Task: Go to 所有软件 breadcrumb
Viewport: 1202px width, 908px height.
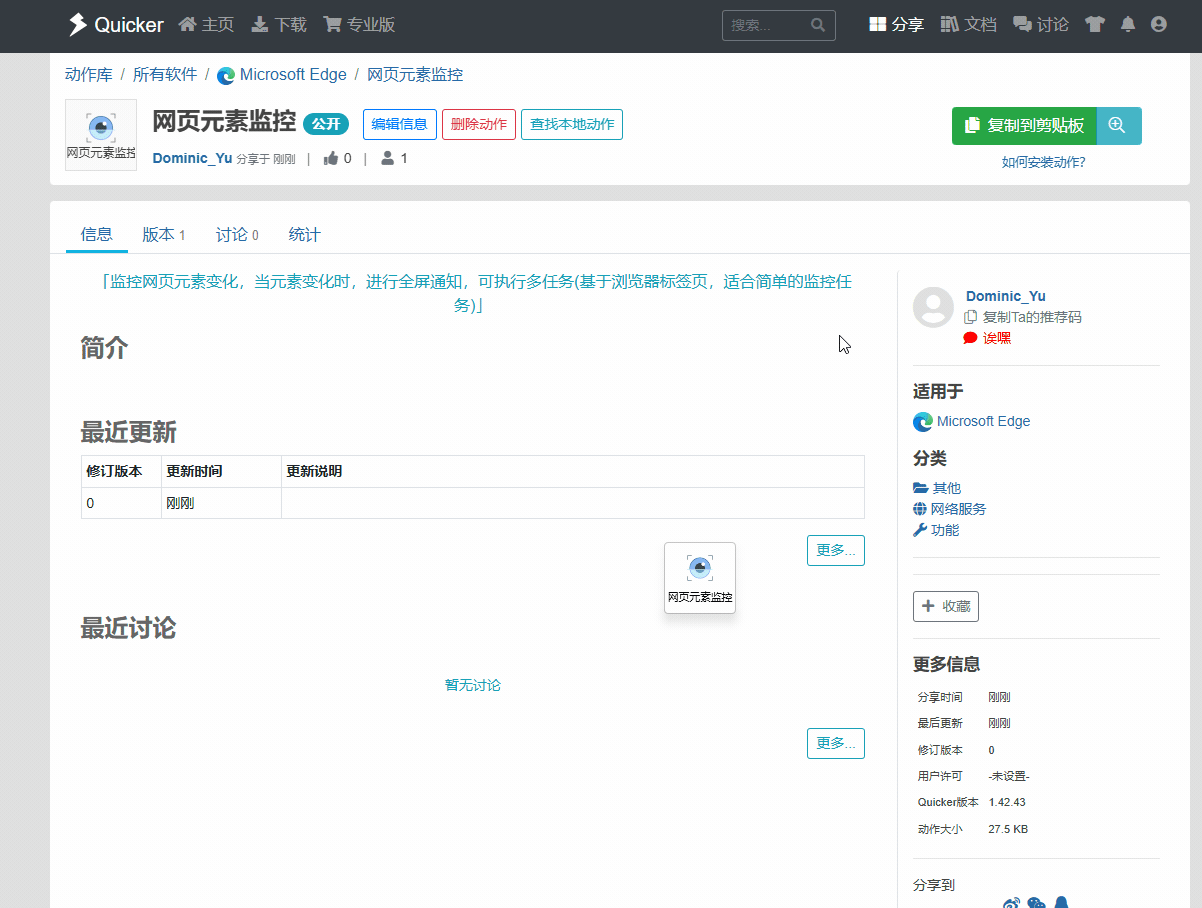Action: 165,75
